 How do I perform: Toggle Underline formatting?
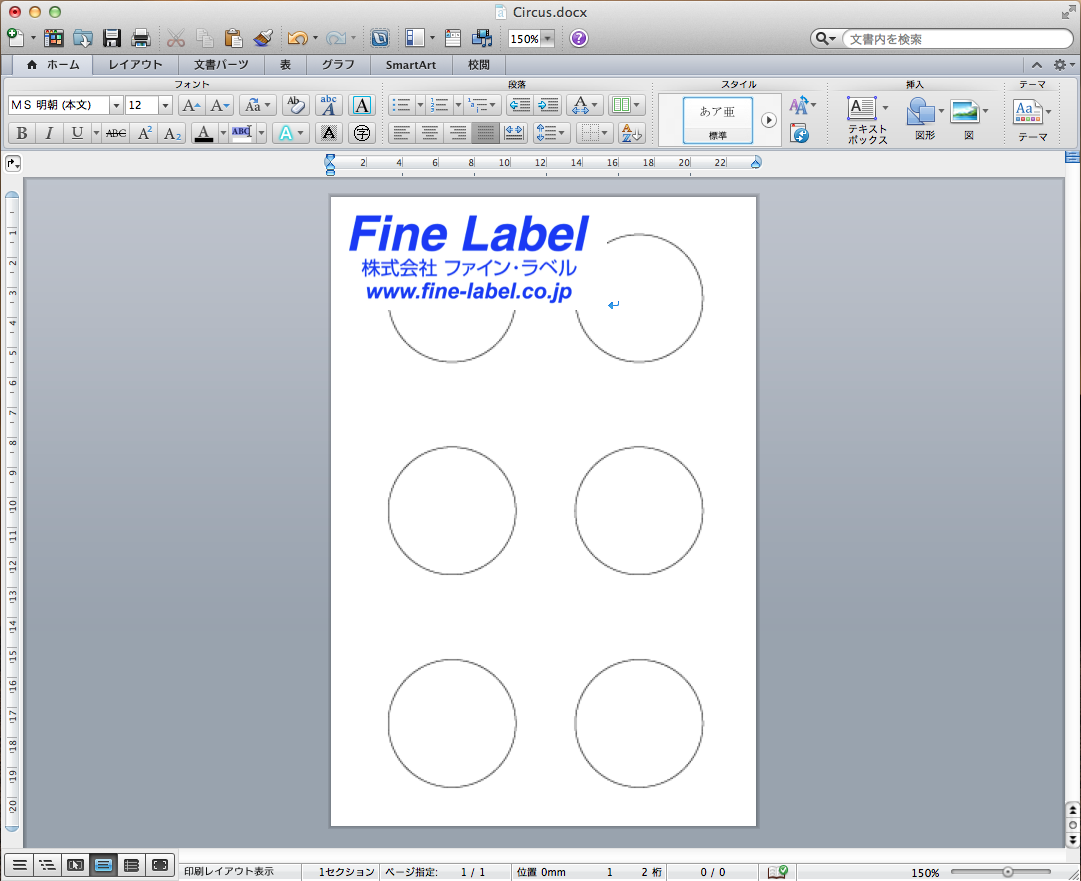pyautogui.click(x=77, y=133)
